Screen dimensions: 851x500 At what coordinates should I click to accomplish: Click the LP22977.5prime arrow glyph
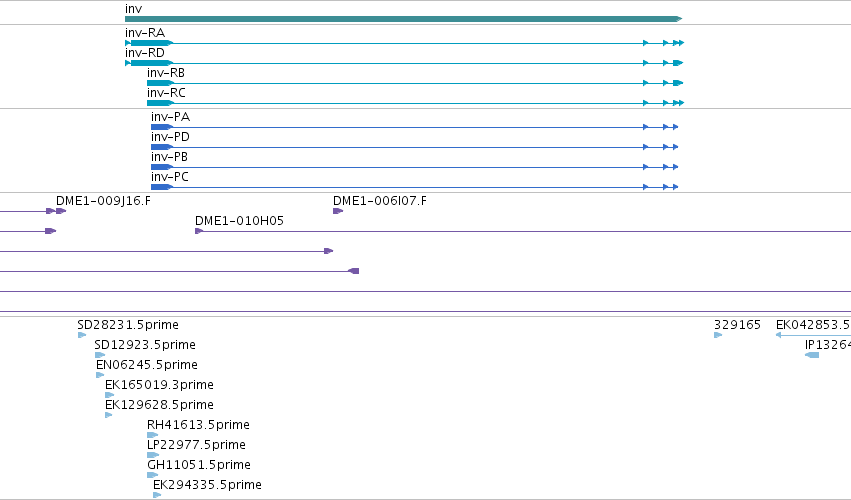(x=153, y=455)
